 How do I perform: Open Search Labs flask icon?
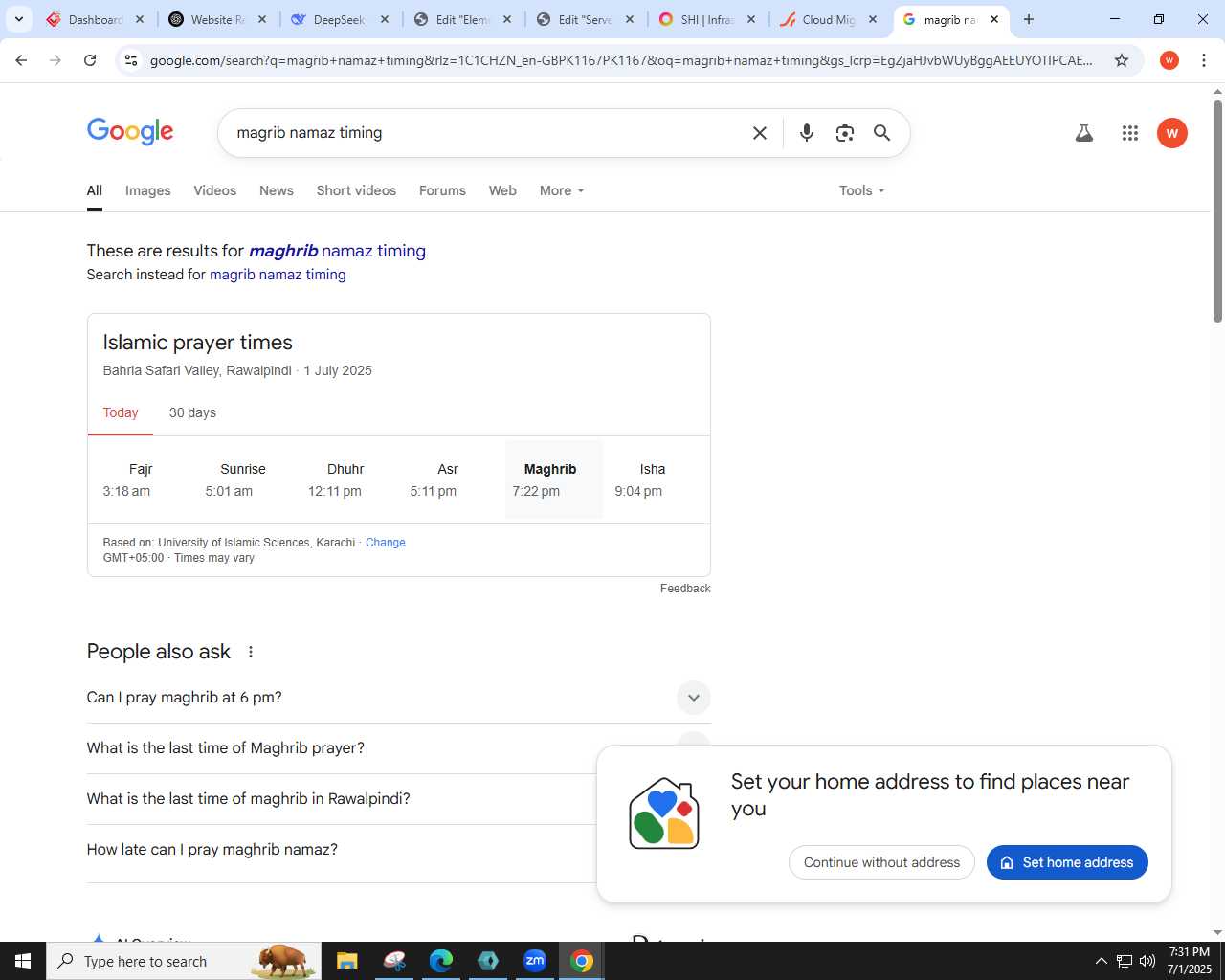coord(1084,133)
